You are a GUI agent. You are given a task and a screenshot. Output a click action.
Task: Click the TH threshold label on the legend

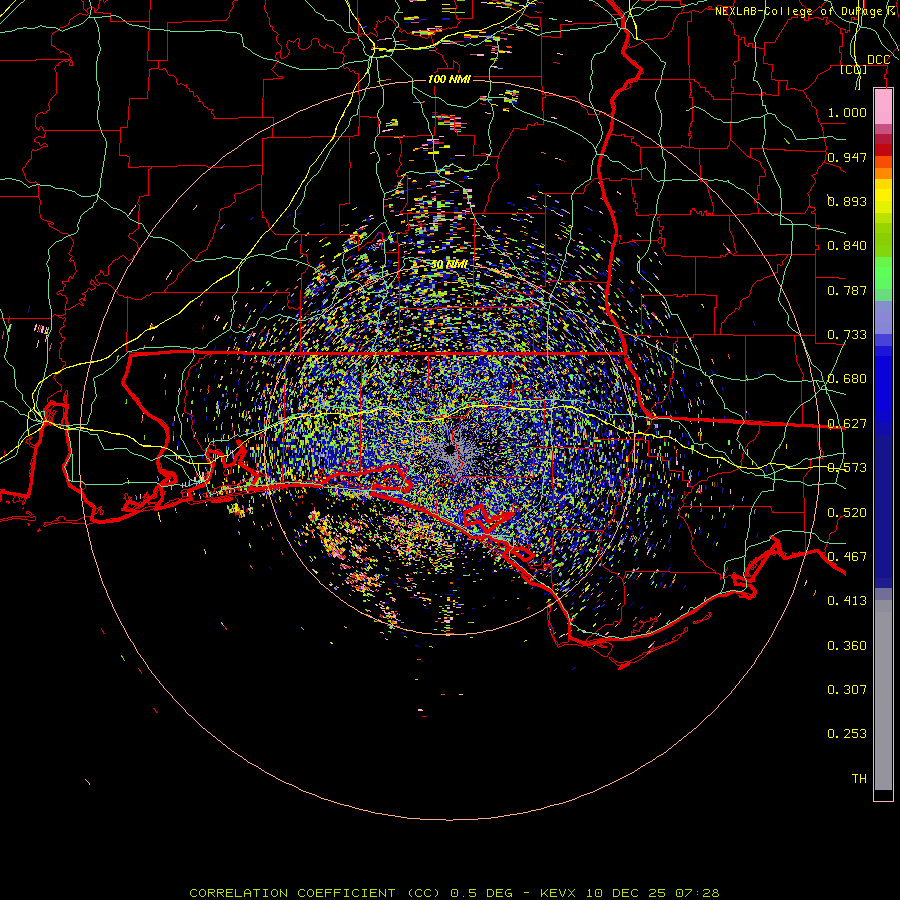pyautogui.click(x=859, y=779)
